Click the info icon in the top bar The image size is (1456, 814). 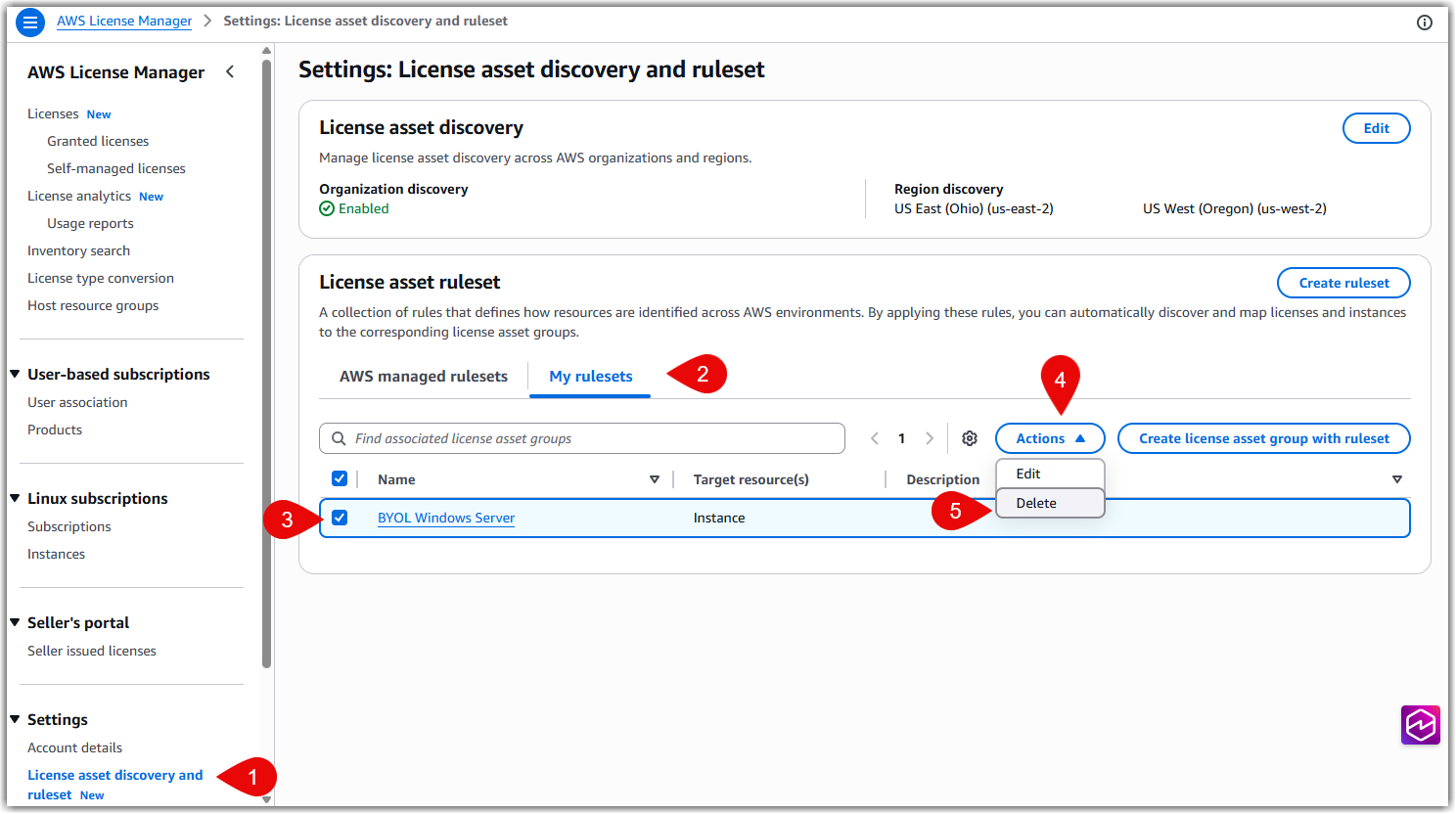pos(1425,22)
